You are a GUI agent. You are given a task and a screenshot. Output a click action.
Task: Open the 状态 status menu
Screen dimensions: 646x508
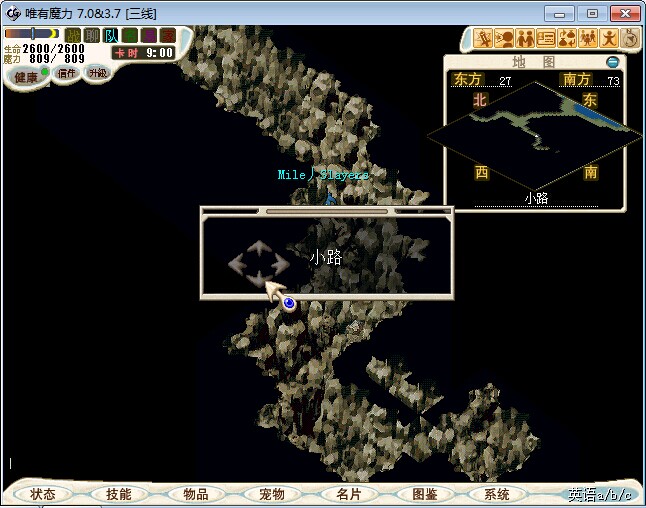click(x=43, y=494)
